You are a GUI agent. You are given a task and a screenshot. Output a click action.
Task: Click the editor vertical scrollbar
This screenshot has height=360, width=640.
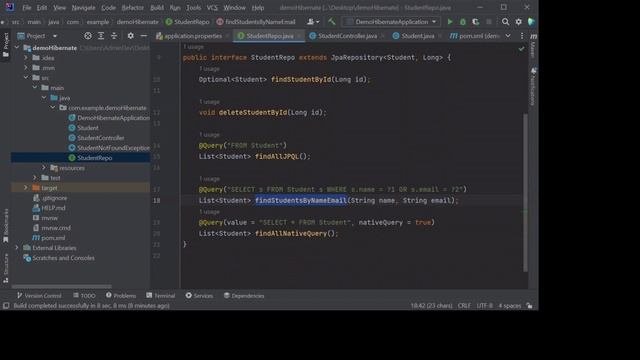[x=525, y=192]
